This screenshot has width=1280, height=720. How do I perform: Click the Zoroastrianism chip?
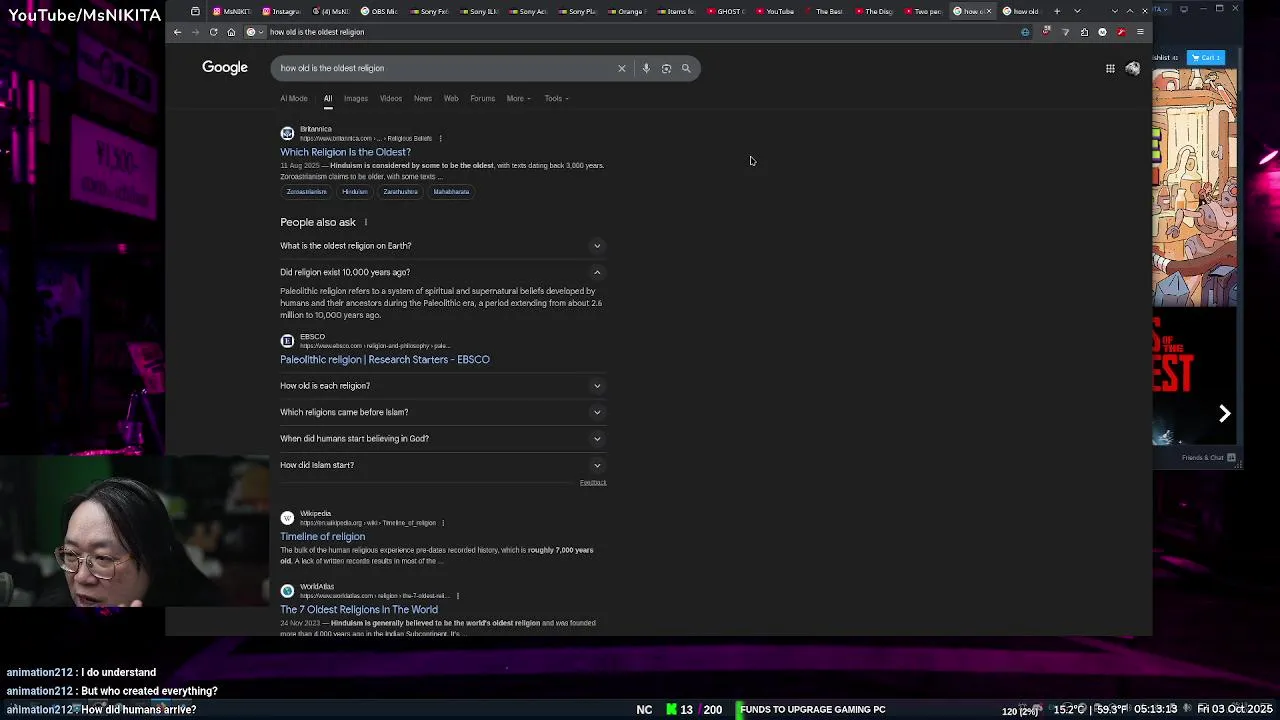click(306, 192)
